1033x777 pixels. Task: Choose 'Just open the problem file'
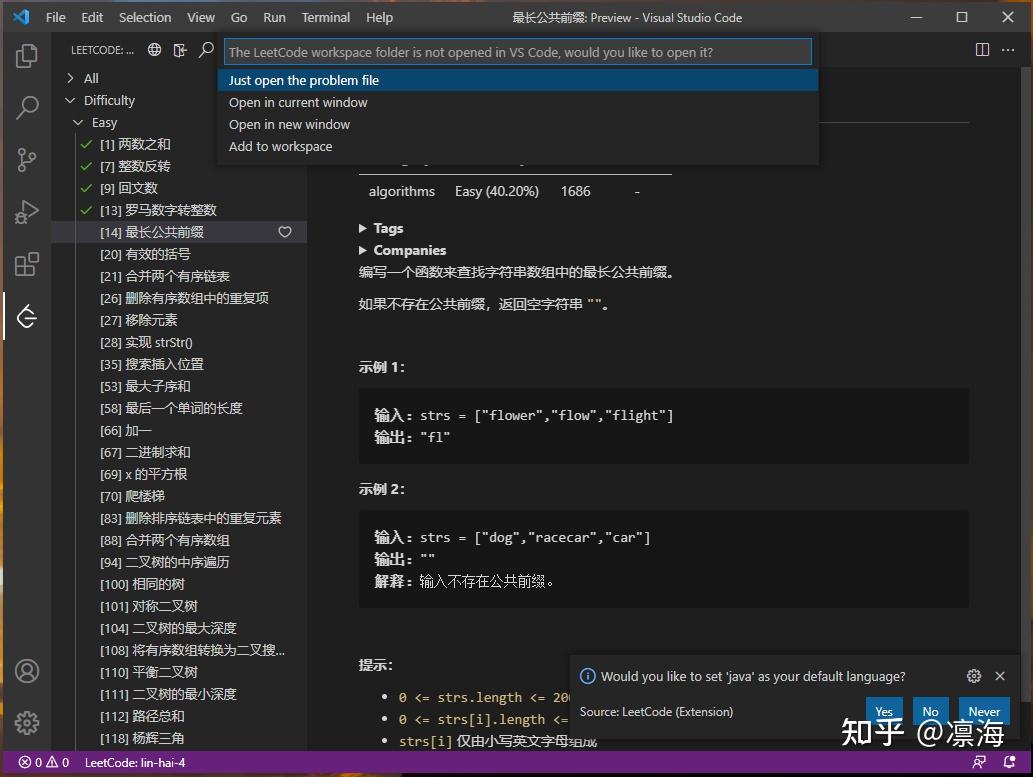[303, 80]
